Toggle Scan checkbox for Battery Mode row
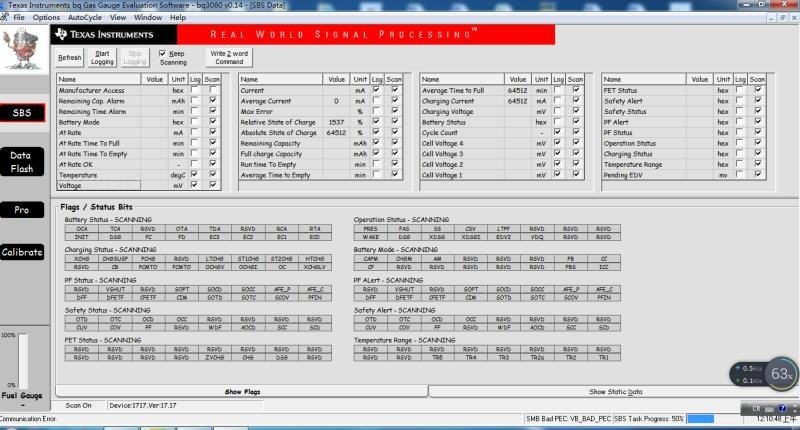Screen dimensions: 800x430 tap(213, 122)
